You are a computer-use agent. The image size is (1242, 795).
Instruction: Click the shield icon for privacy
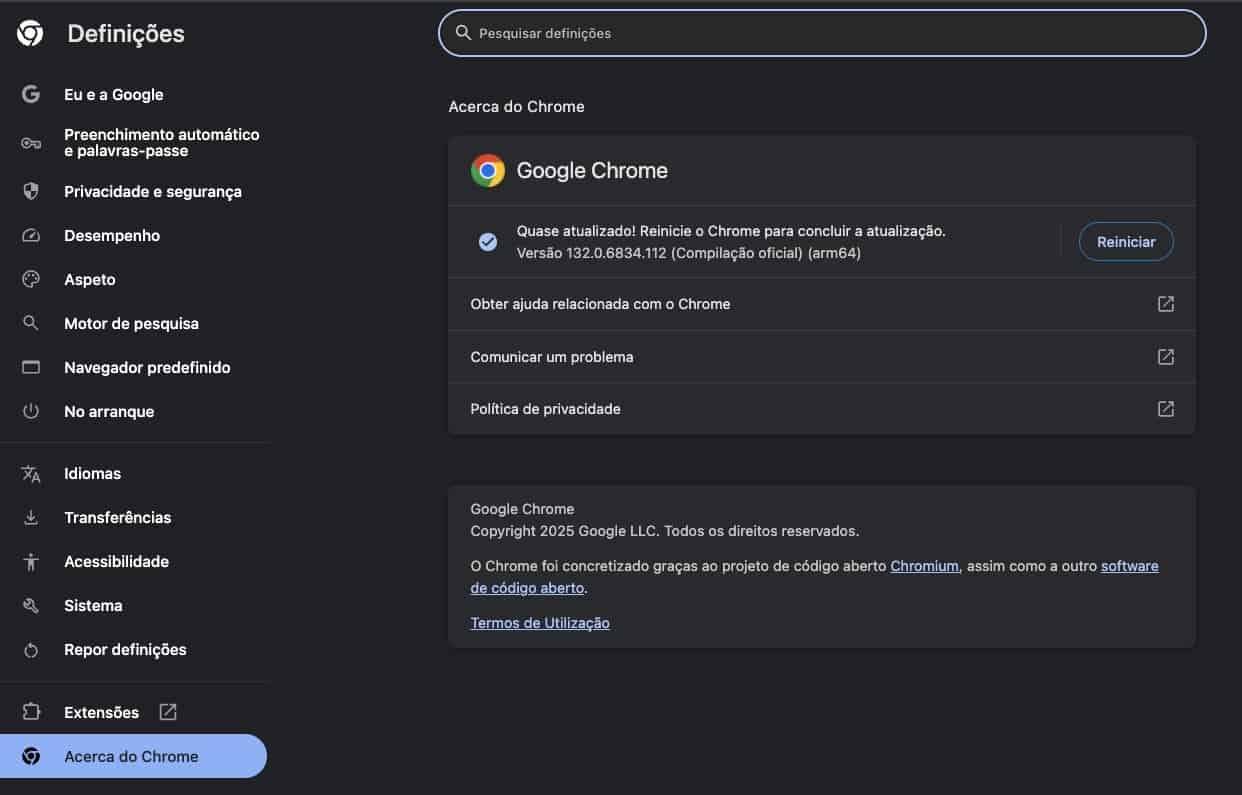pyautogui.click(x=31, y=191)
